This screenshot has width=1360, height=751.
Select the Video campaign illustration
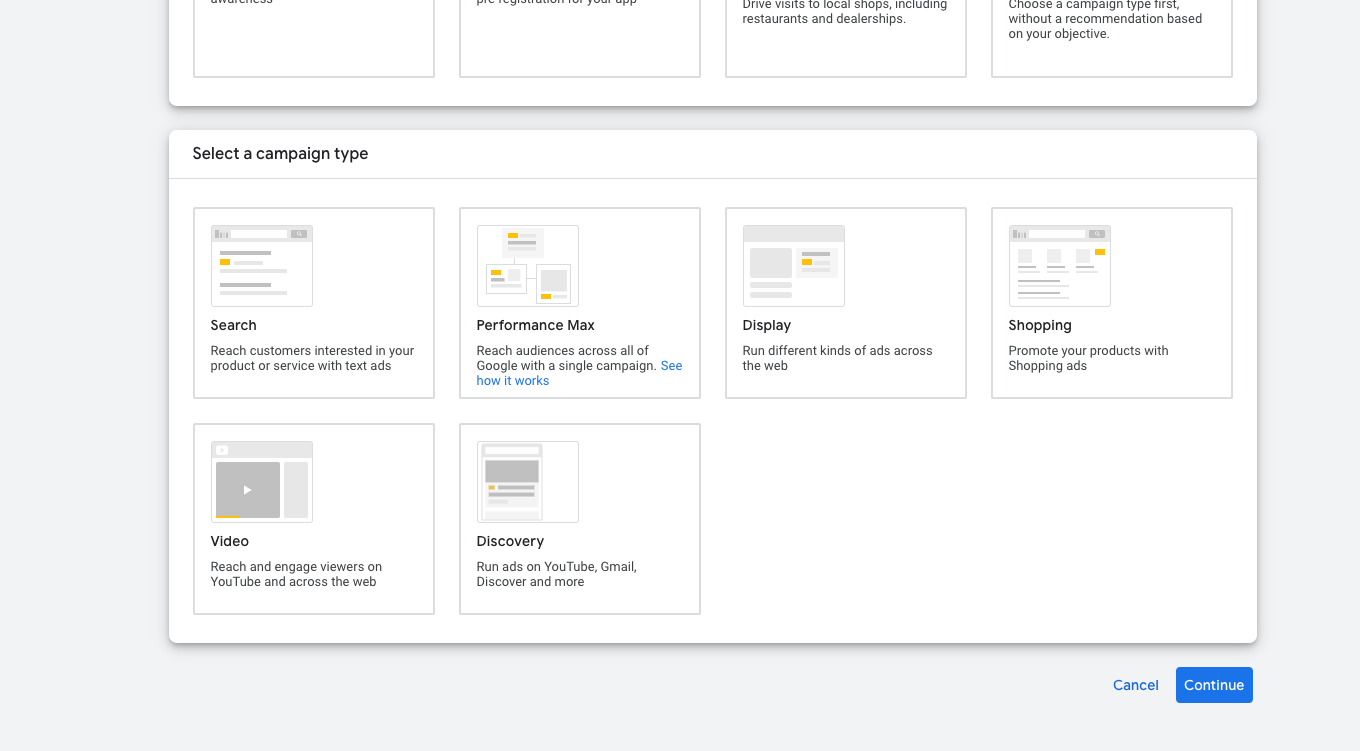click(x=262, y=482)
